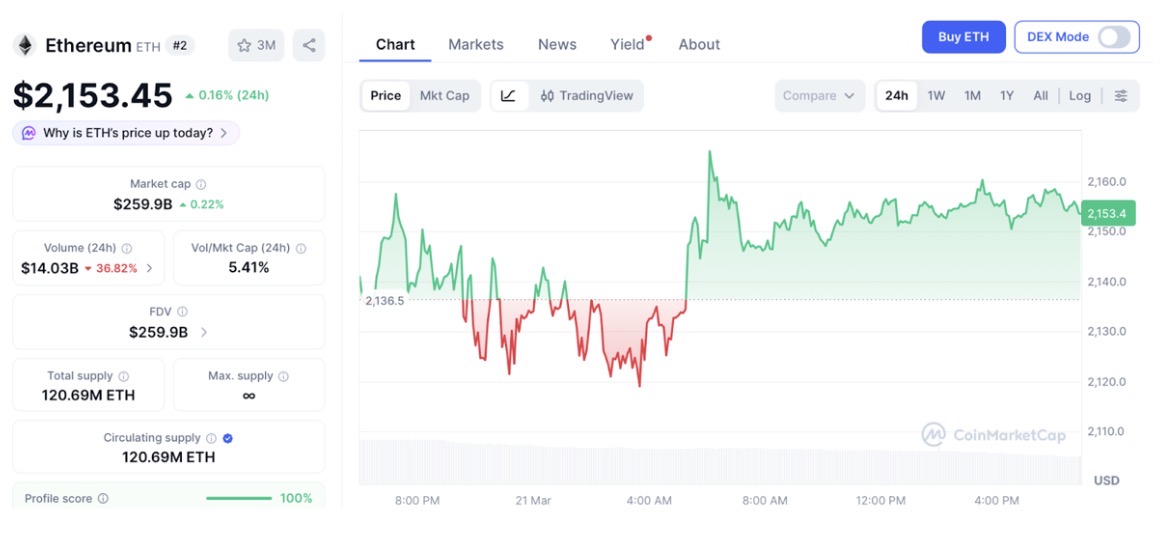
Task: Select the Price chart toggle
Action: tap(385, 96)
